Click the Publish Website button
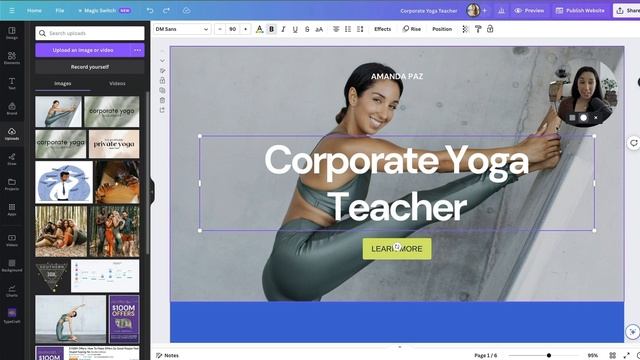Viewport: 640px width, 360px height. click(x=580, y=11)
